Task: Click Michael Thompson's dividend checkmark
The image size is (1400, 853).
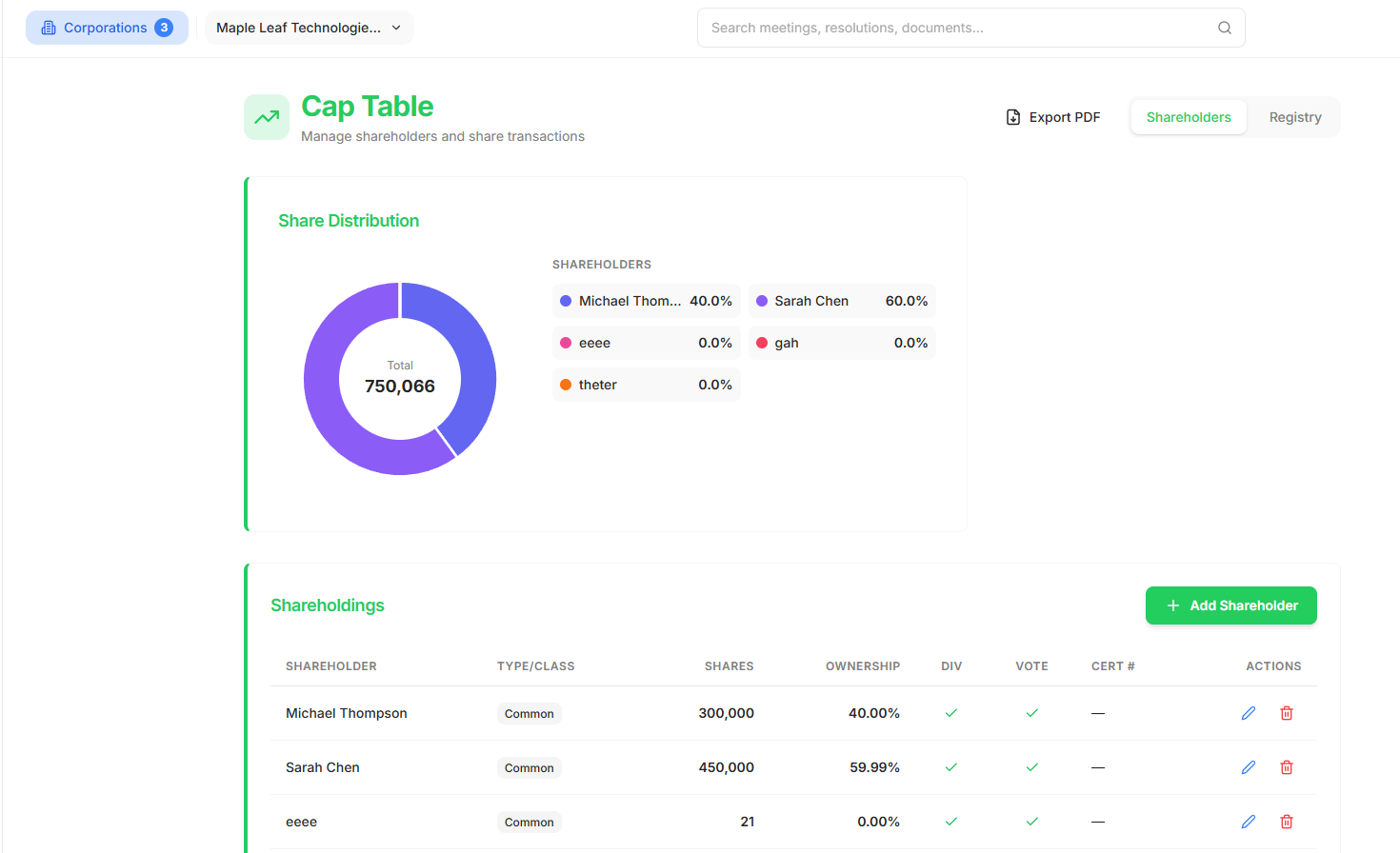Action: click(x=950, y=713)
